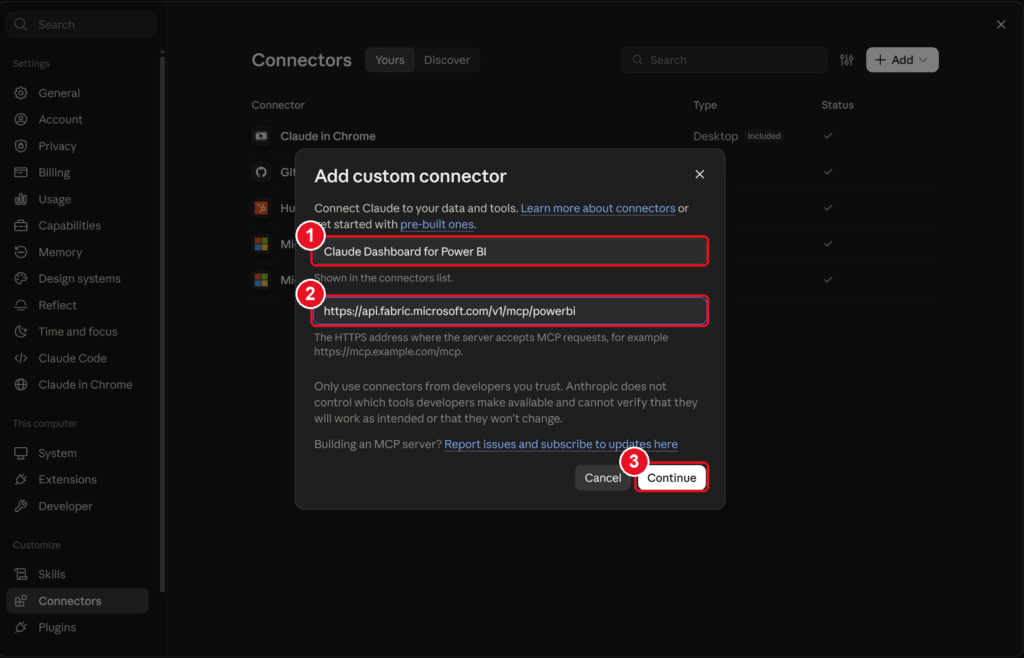Click the Included badge
Viewport: 1024px width, 658px height.
[763, 136]
